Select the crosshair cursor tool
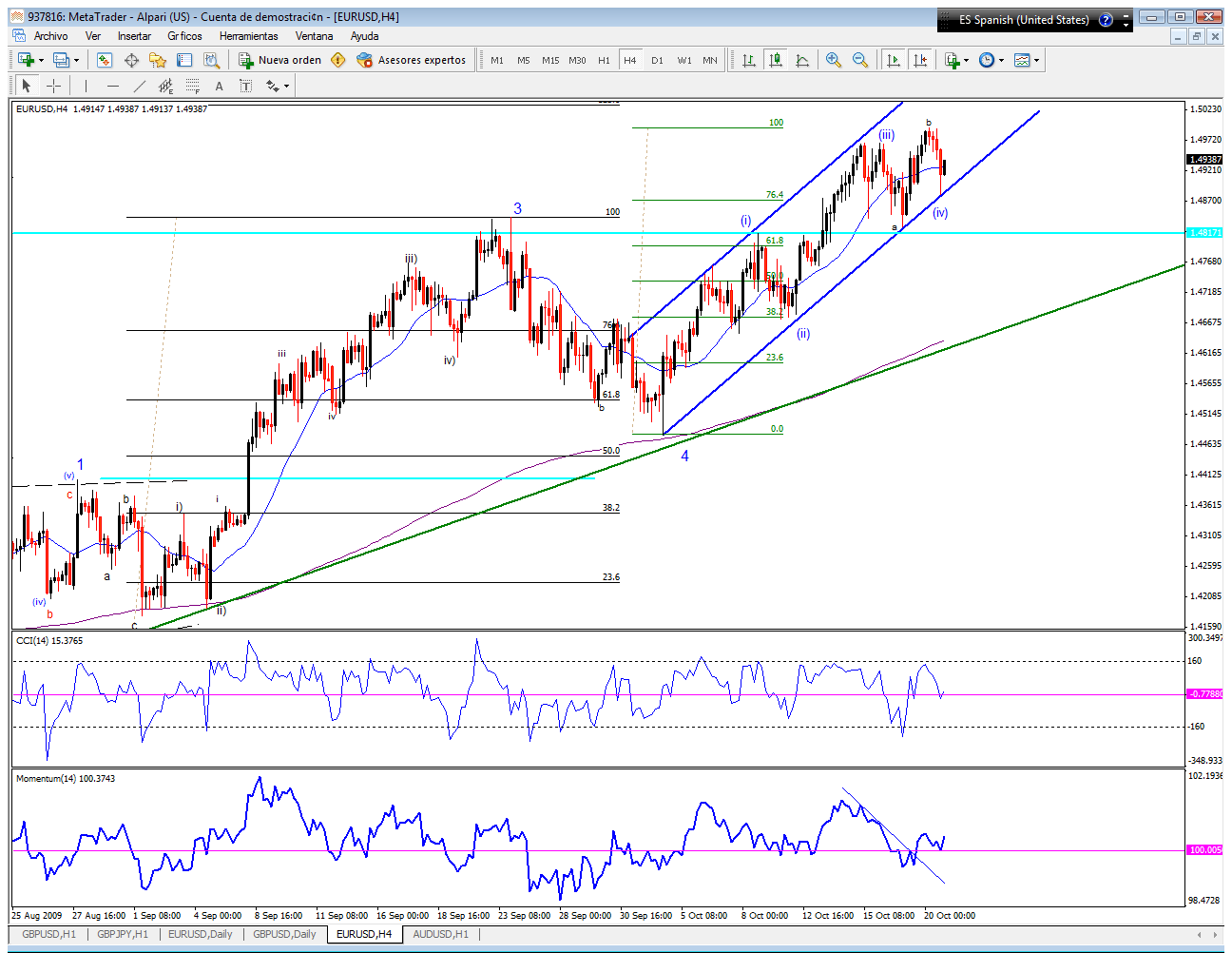Screen dimensions: 1232x953 [54, 86]
